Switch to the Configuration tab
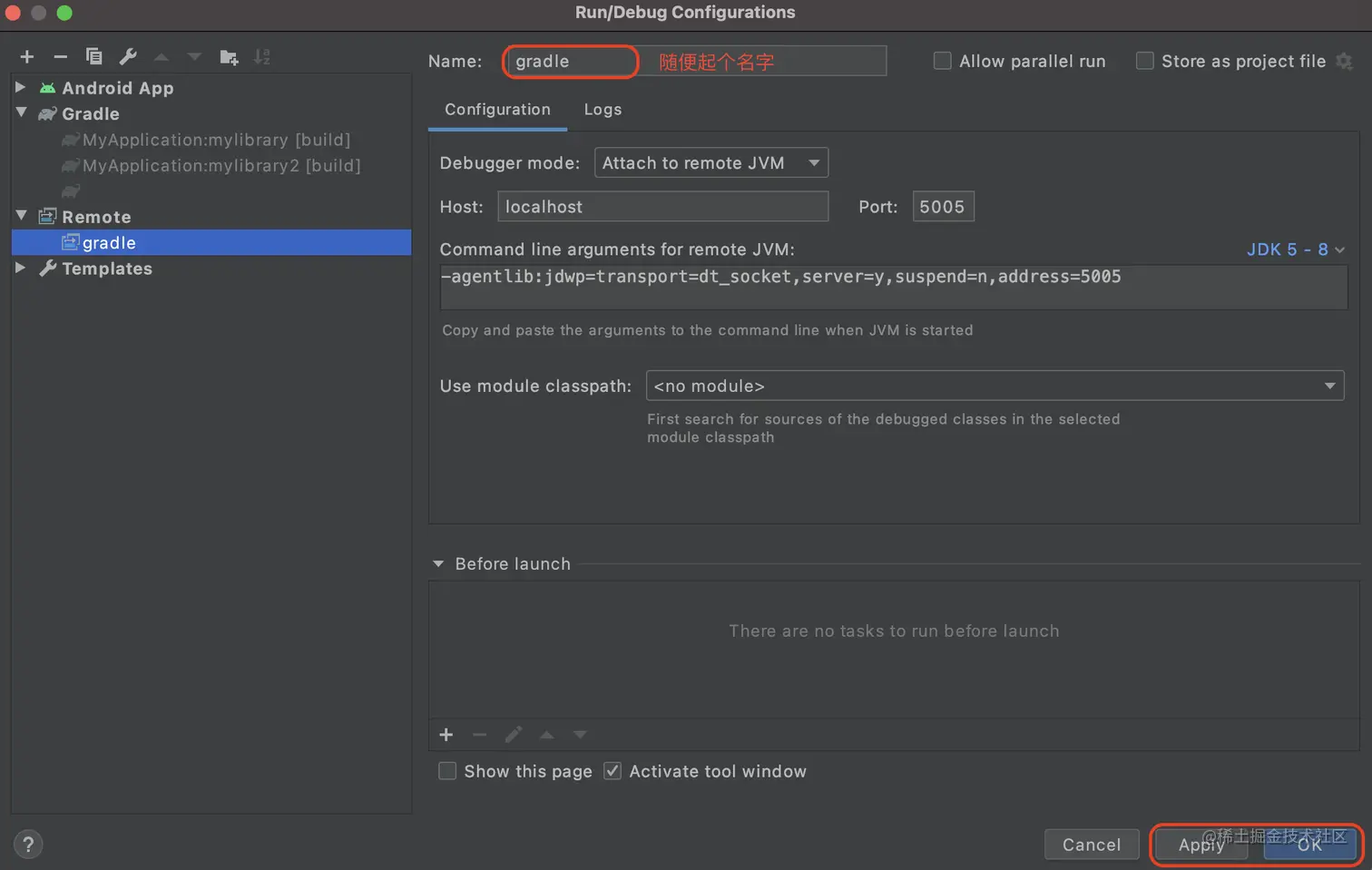The height and width of the screenshot is (870, 1372). point(497,110)
